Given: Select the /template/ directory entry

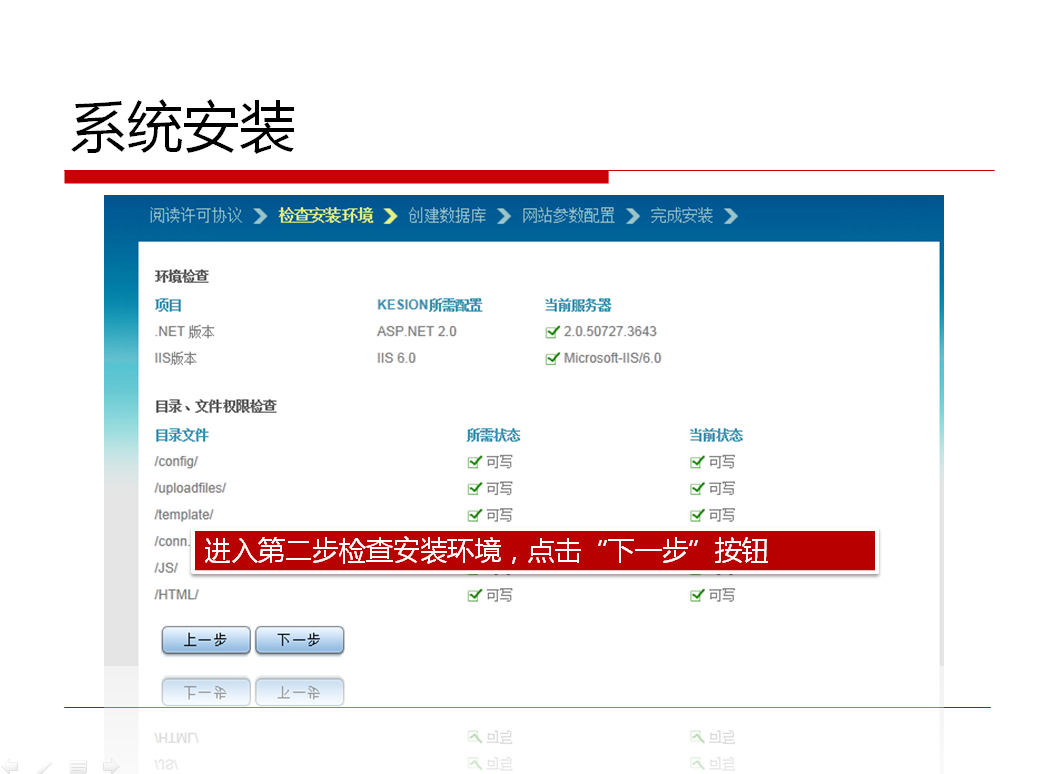Looking at the screenshot, I should pyautogui.click(x=184, y=515).
